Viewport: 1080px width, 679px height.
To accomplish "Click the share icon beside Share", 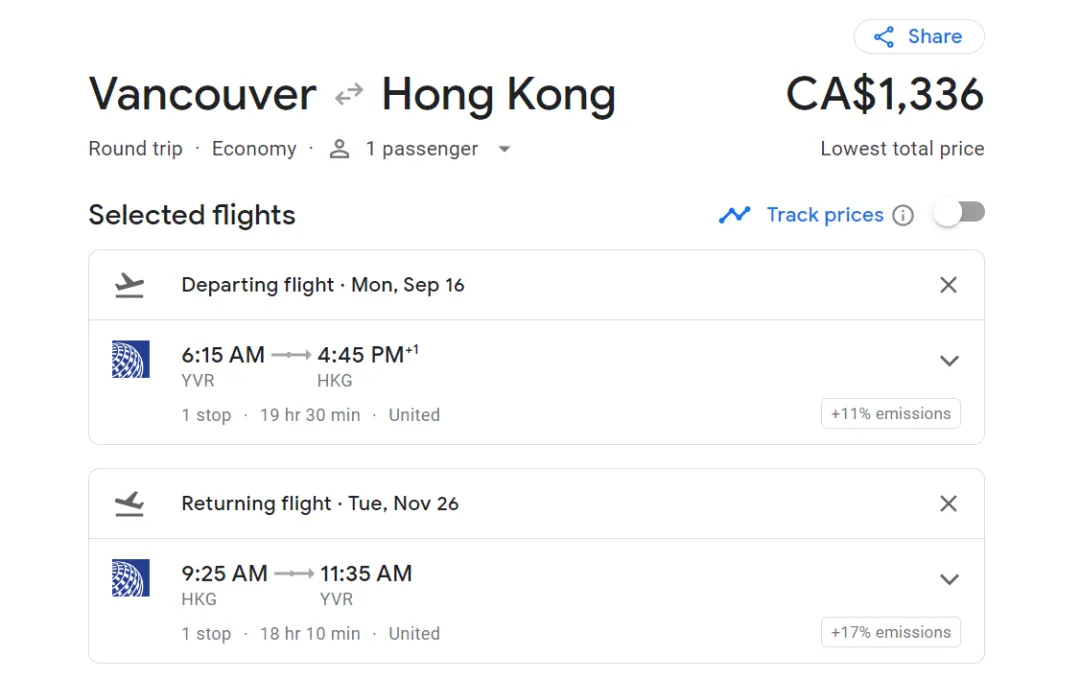I will point(884,37).
